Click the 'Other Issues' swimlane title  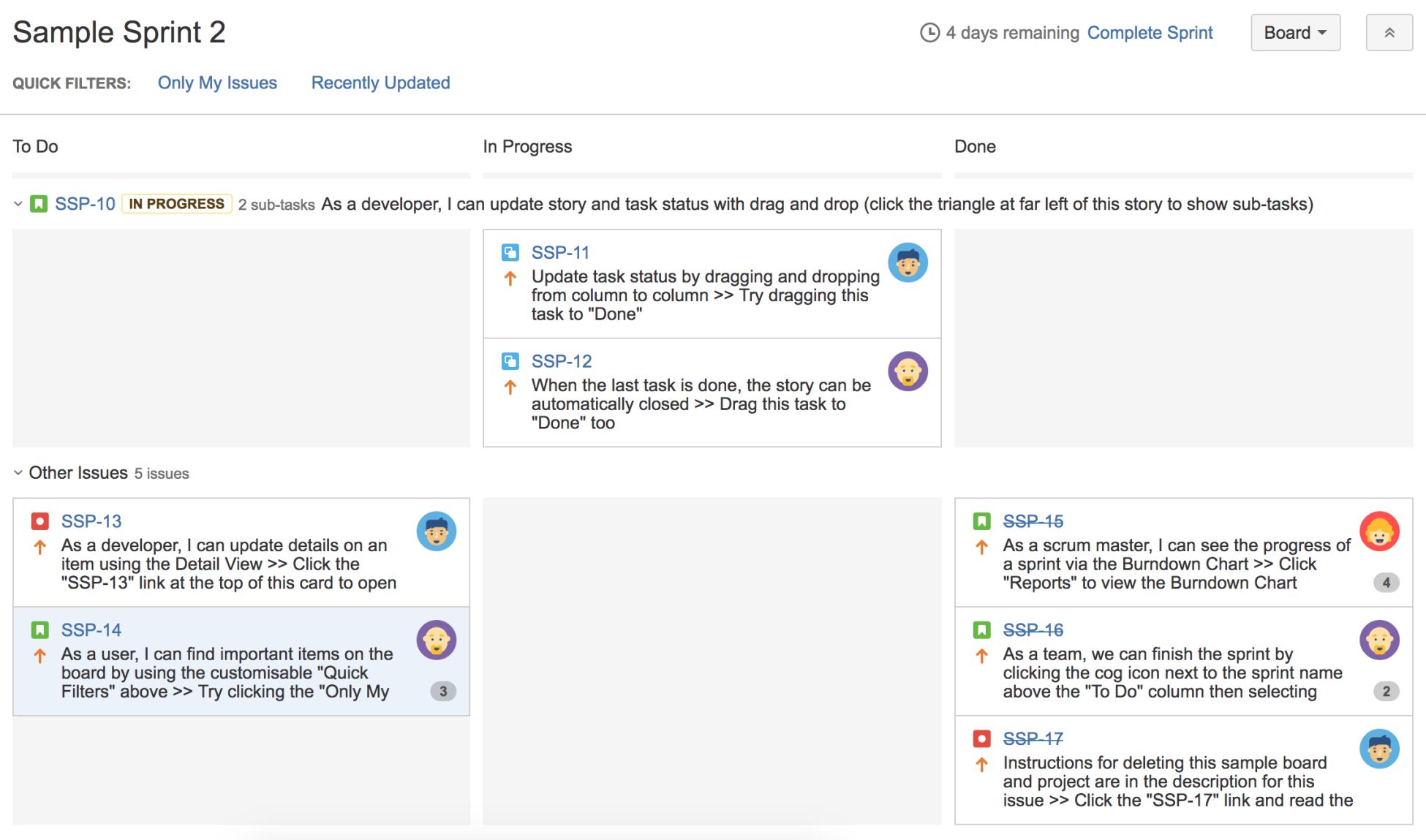click(78, 473)
